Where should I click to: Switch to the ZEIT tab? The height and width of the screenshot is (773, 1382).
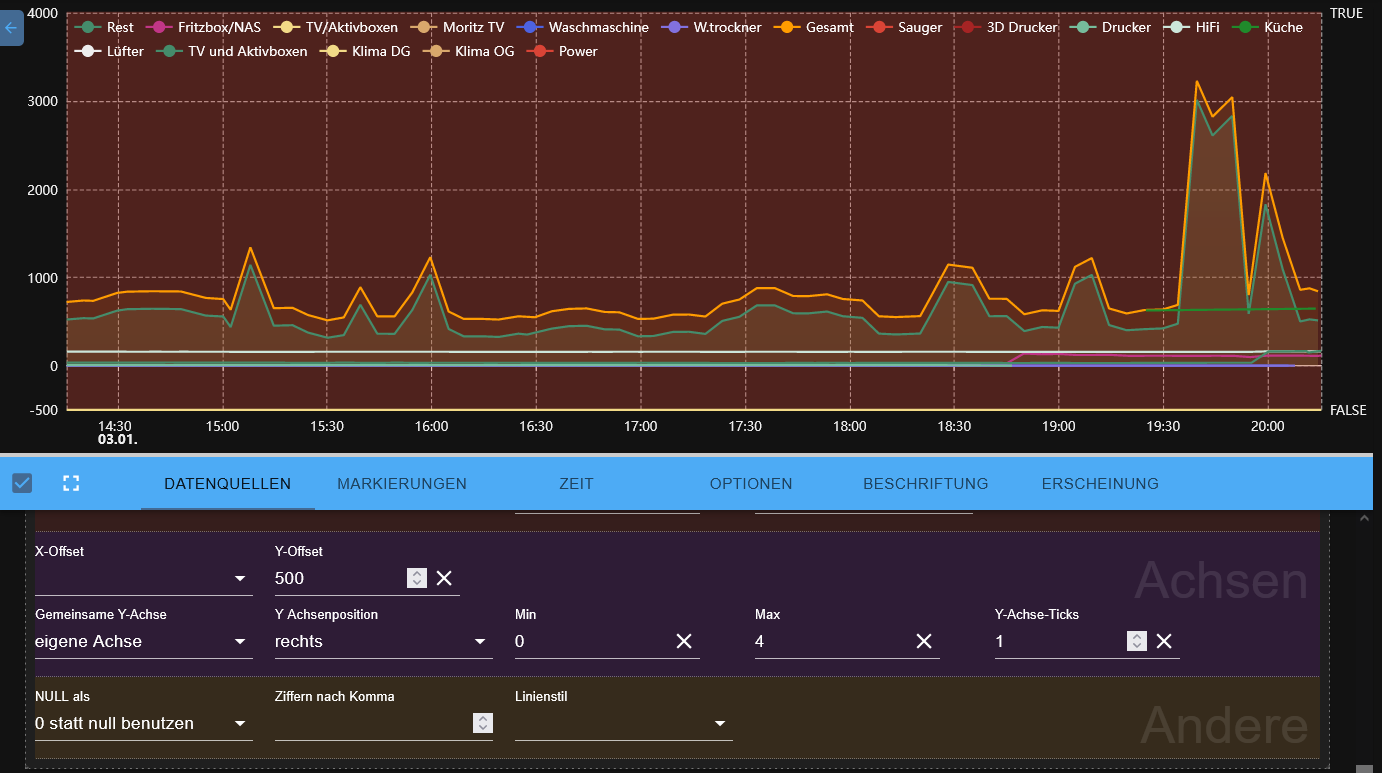pos(576,484)
